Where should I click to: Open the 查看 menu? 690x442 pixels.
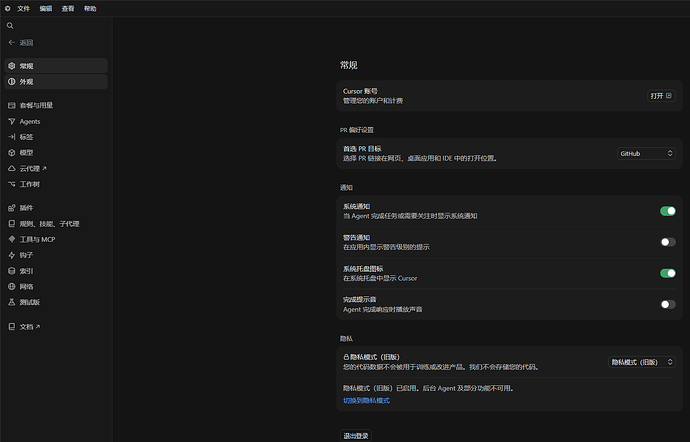(68, 8)
